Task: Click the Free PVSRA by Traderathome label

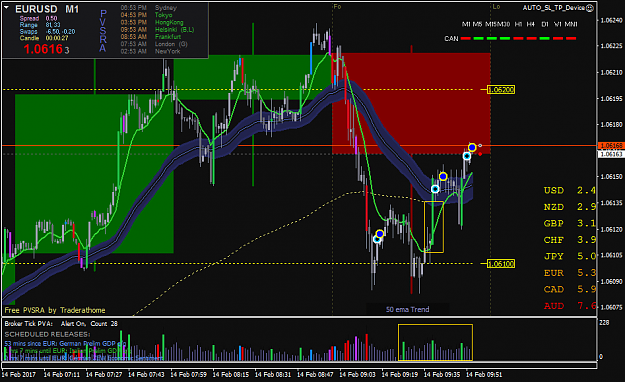Action: tap(55, 310)
